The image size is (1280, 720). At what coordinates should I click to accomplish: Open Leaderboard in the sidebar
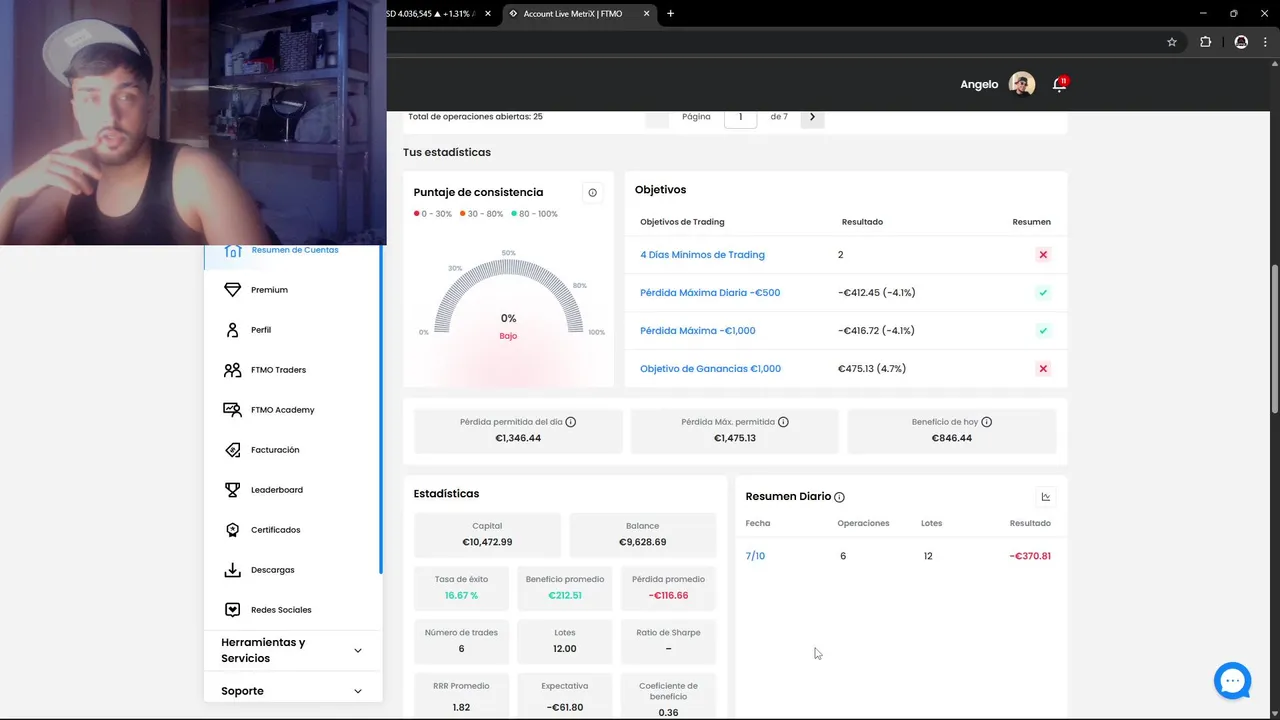coord(277,490)
